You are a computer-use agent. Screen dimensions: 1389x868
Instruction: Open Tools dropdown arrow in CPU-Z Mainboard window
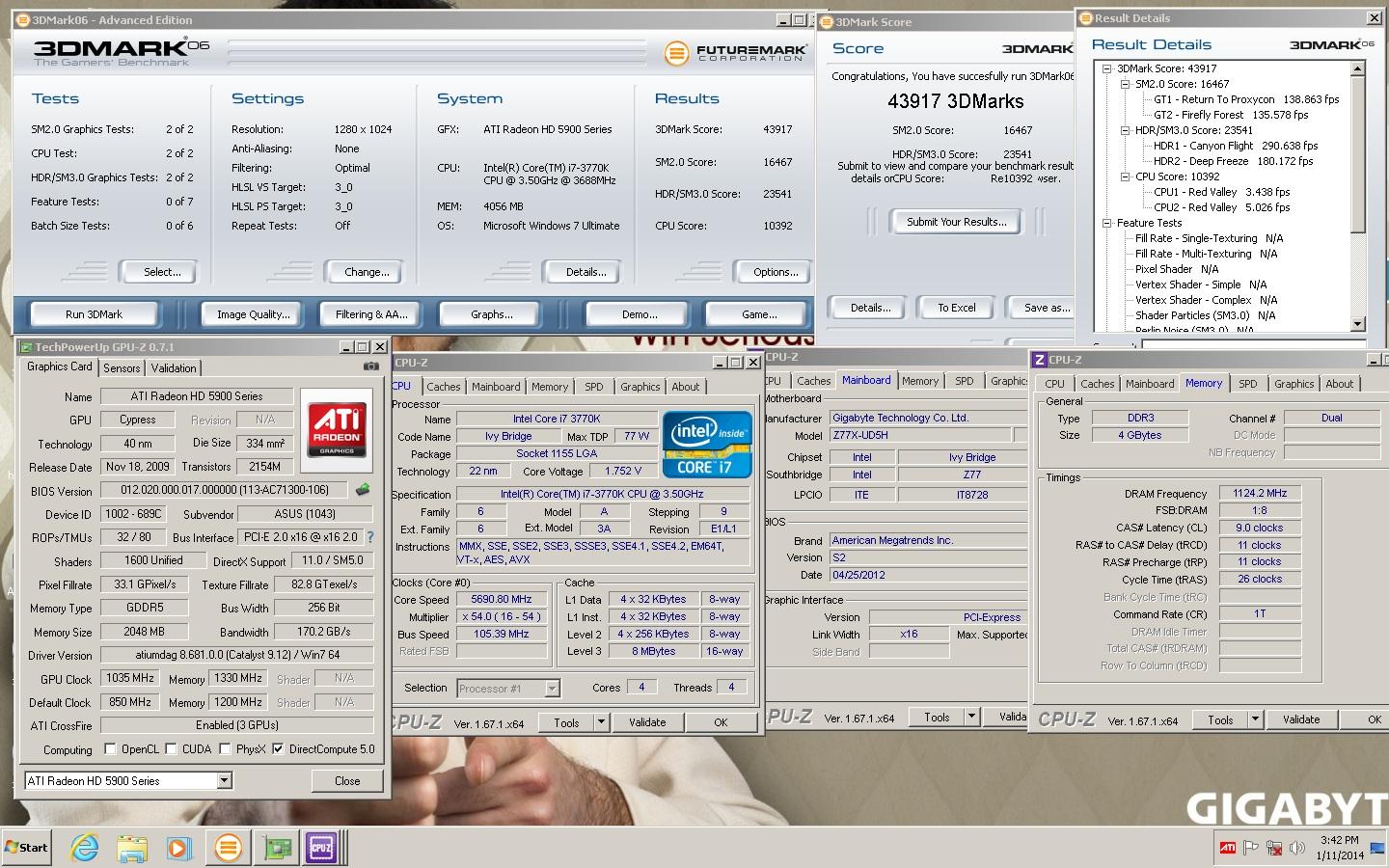(x=972, y=717)
